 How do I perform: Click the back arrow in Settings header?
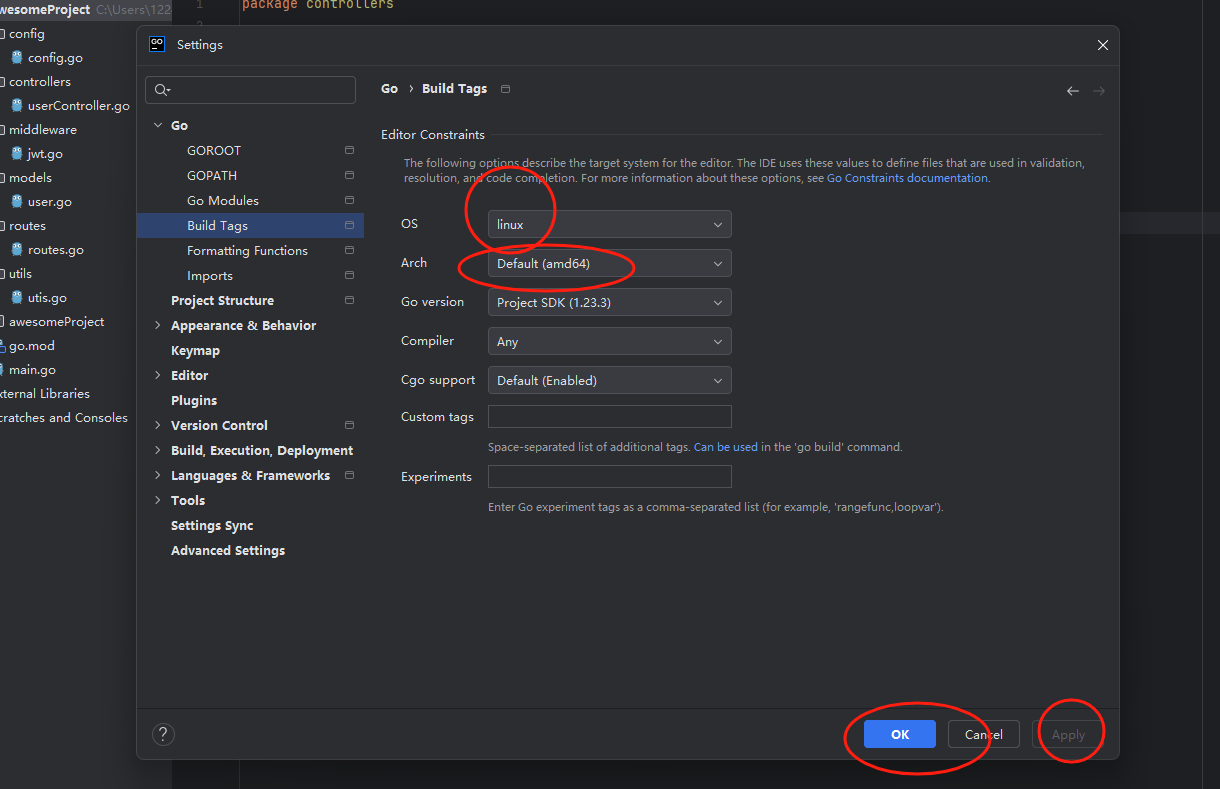click(x=1073, y=91)
